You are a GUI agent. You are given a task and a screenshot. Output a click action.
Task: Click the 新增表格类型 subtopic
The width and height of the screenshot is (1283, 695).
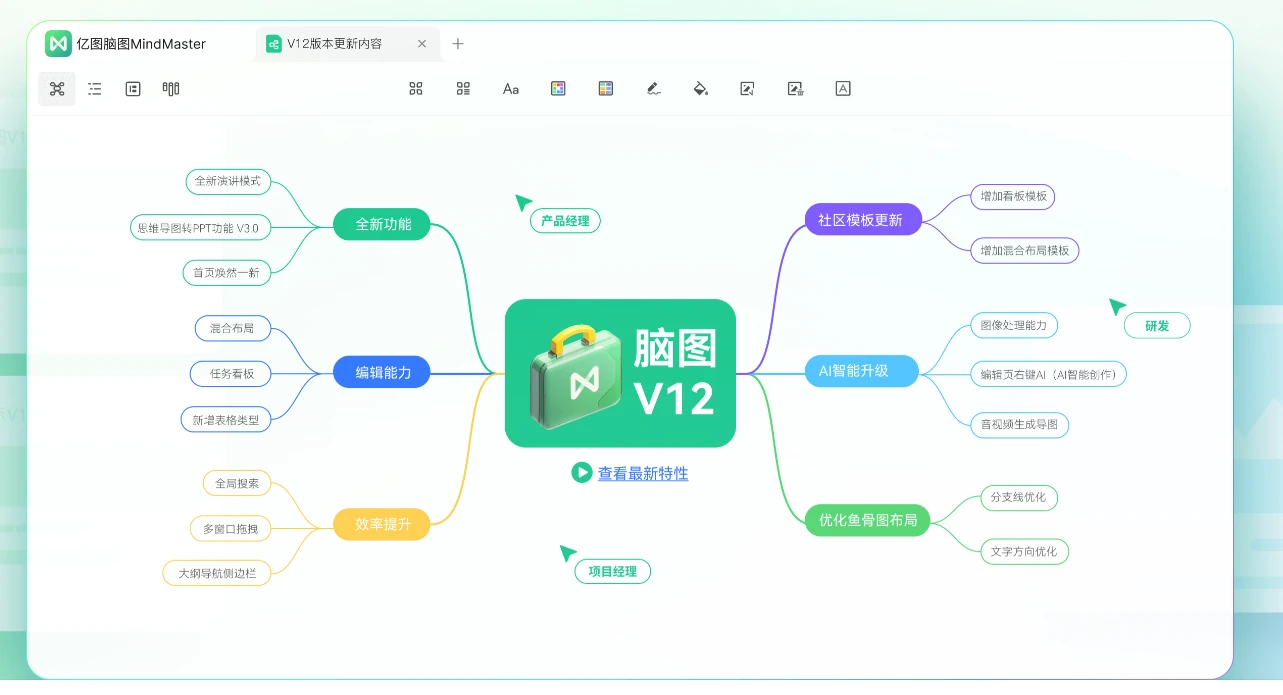pyautogui.click(x=226, y=420)
